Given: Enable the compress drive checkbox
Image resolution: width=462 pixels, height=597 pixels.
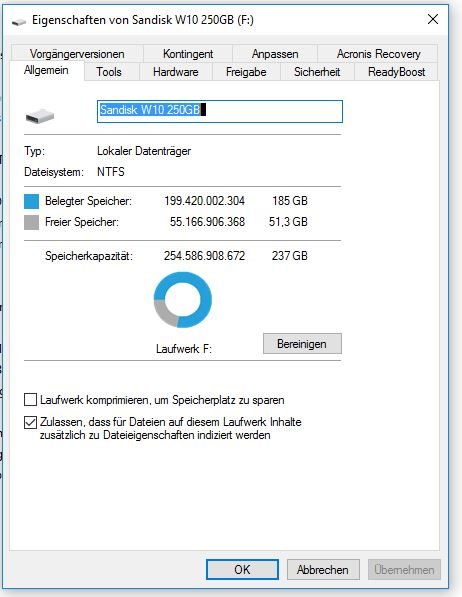Looking at the screenshot, I should pos(30,400).
